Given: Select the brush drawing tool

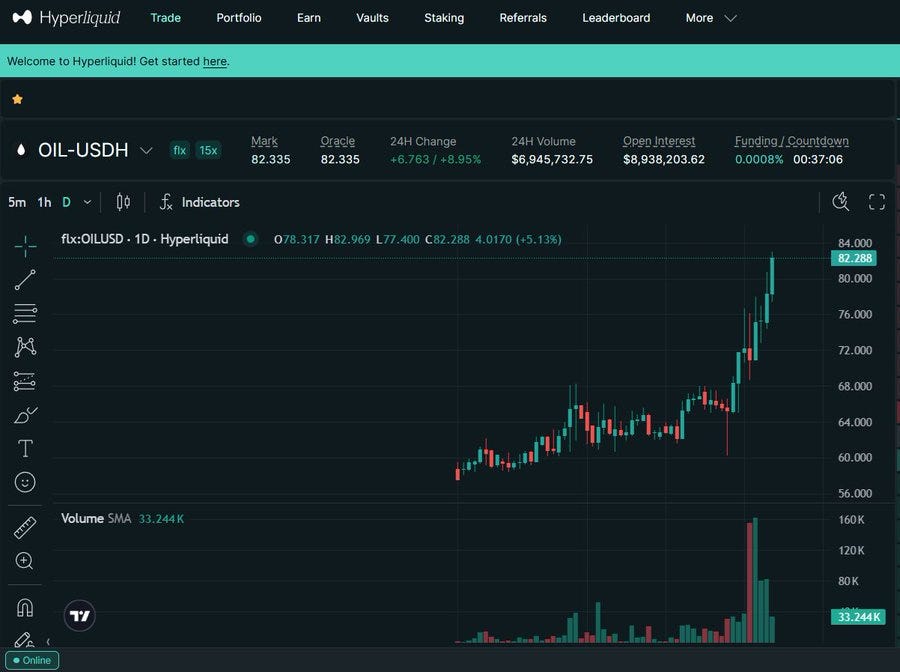Looking at the screenshot, I should click(25, 414).
